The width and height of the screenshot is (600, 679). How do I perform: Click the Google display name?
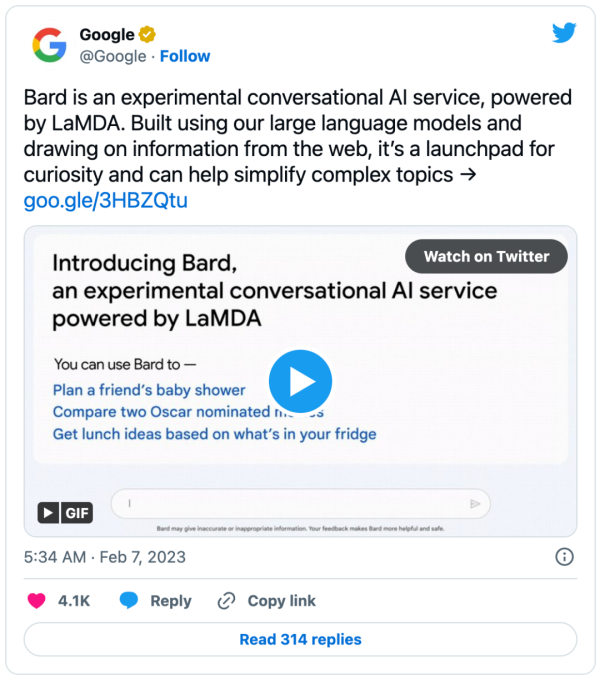tap(107, 35)
